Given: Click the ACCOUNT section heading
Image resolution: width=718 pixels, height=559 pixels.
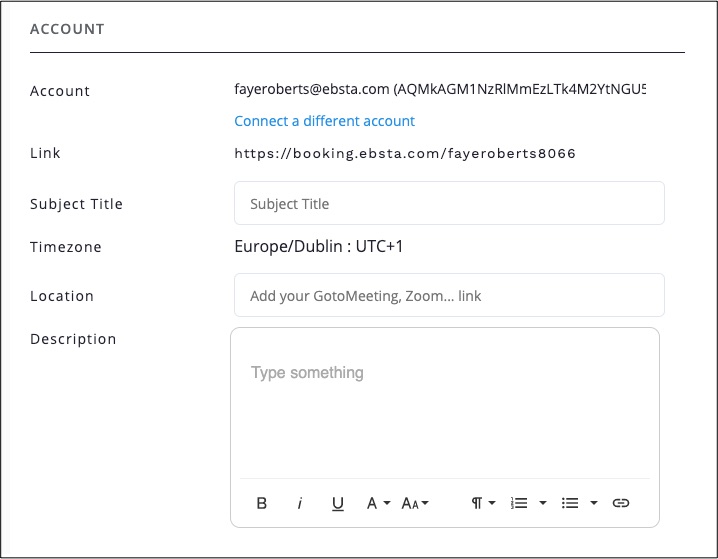Looking at the screenshot, I should 67,29.
